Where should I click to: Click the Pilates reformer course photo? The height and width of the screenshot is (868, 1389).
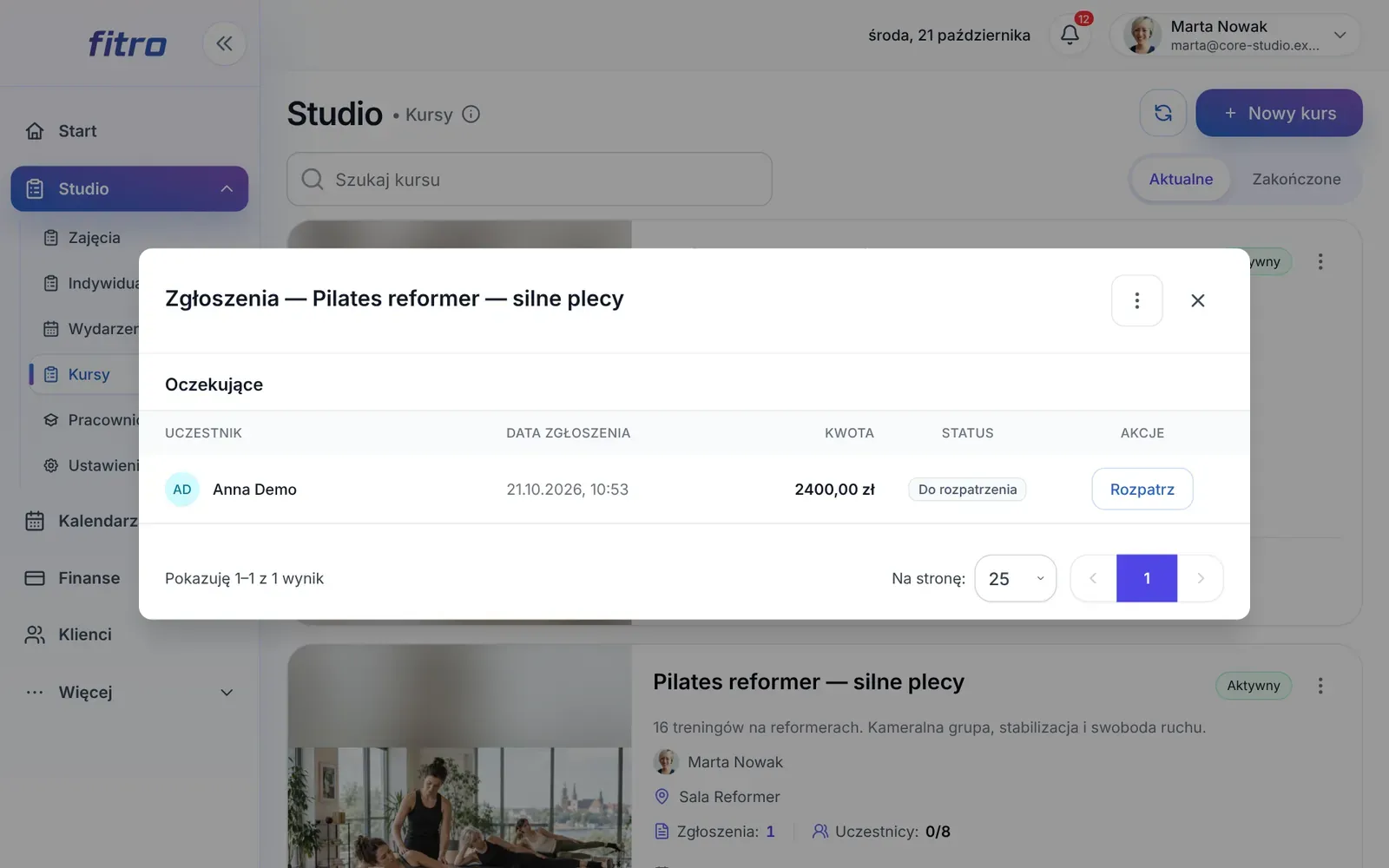pyautogui.click(x=460, y=757)
